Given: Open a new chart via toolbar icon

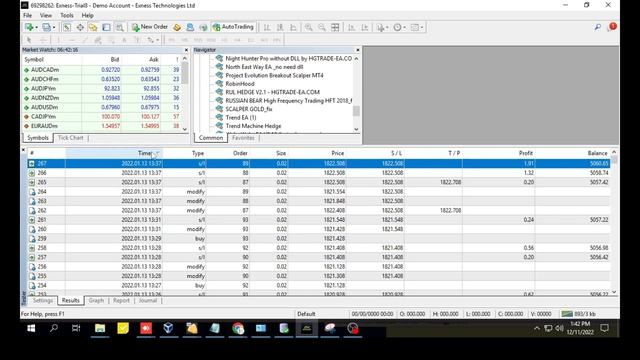Looking at the screenshot, I should 29,27.
